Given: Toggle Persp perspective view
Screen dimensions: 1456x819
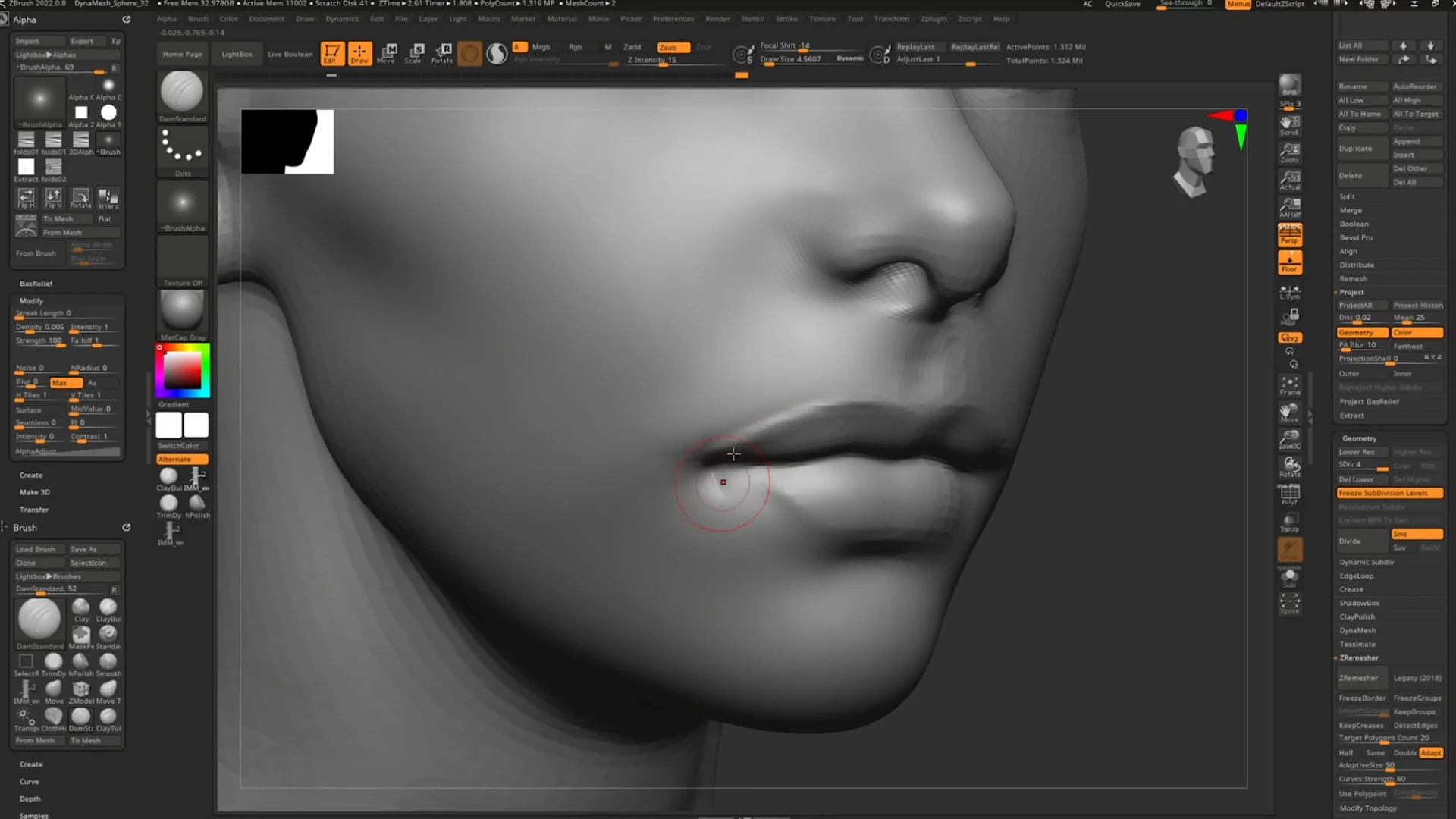Looking at the screenshot, I should click(x=1289, y=235).
